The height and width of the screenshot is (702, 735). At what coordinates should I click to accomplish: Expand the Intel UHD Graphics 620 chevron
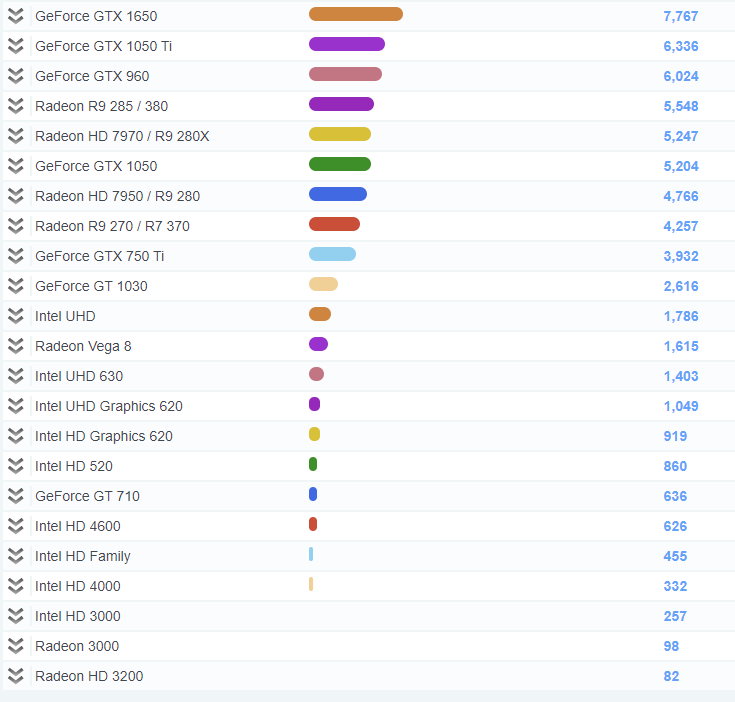click(15, 406)
